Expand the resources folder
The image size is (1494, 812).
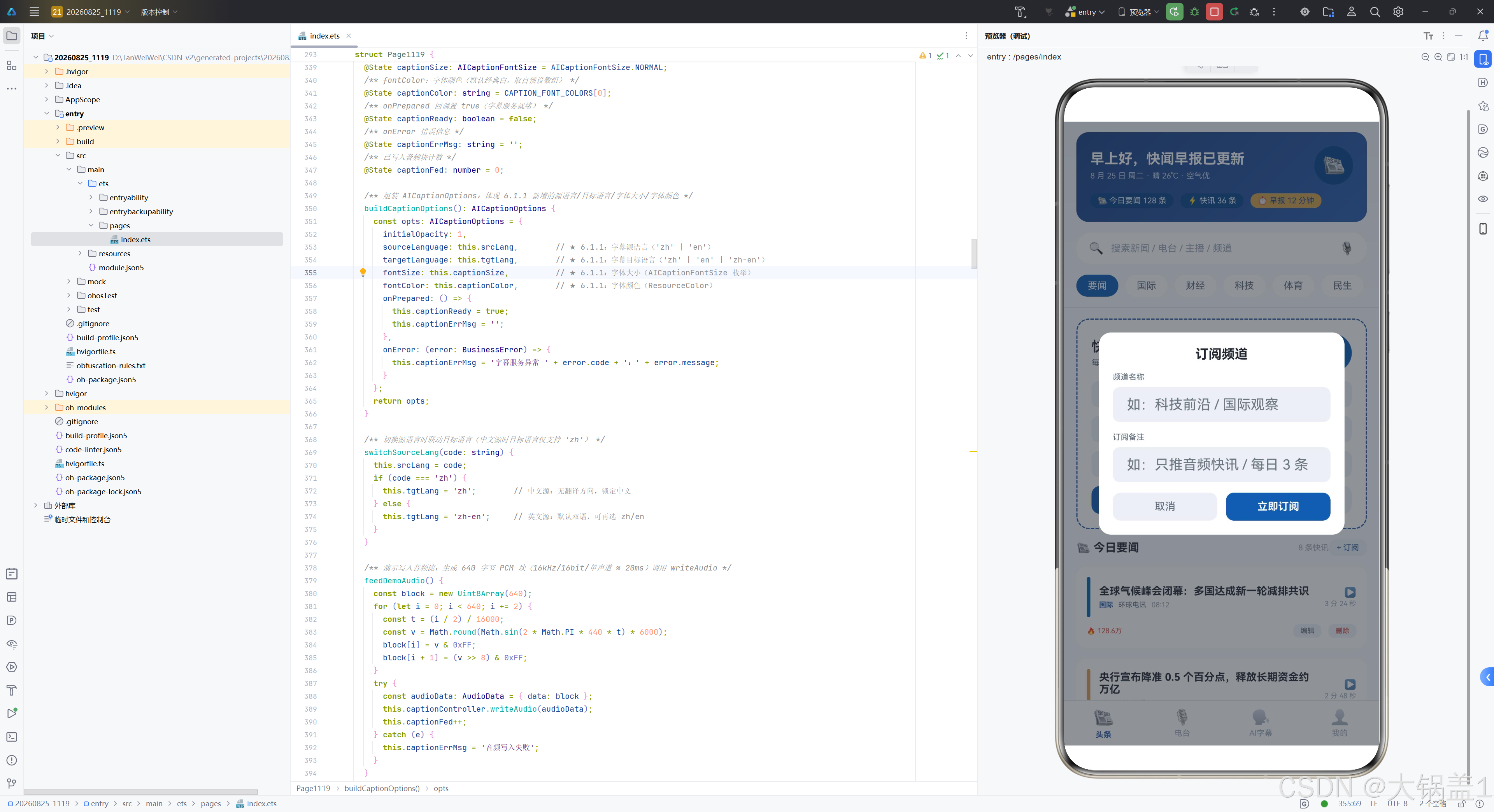tap(80, 253)
